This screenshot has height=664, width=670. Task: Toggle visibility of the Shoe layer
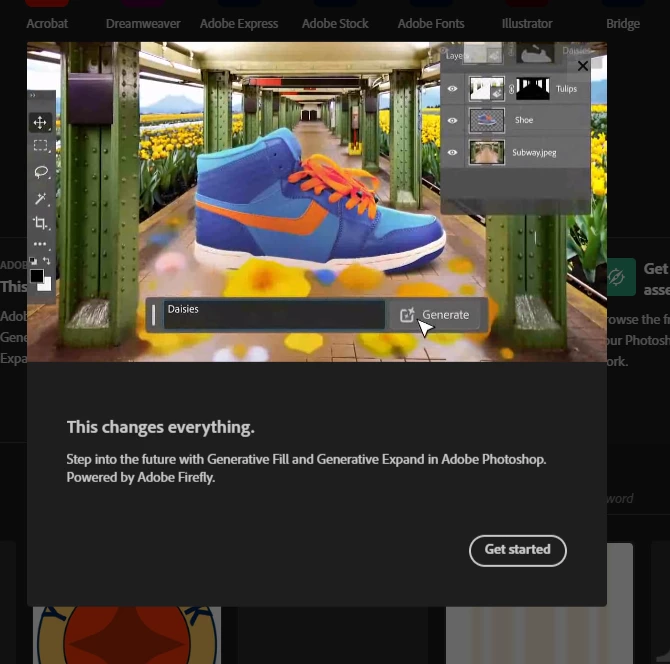pyautogui.click(x=452, y=120)
